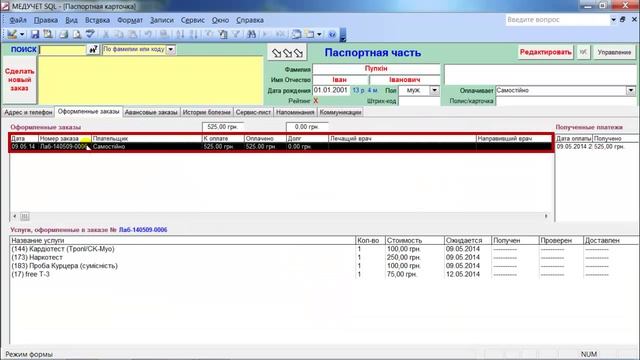This screenshot has width=640, height=360.
Task: Open the View mode dropdown arrow
Action: [x=22, y=34]
